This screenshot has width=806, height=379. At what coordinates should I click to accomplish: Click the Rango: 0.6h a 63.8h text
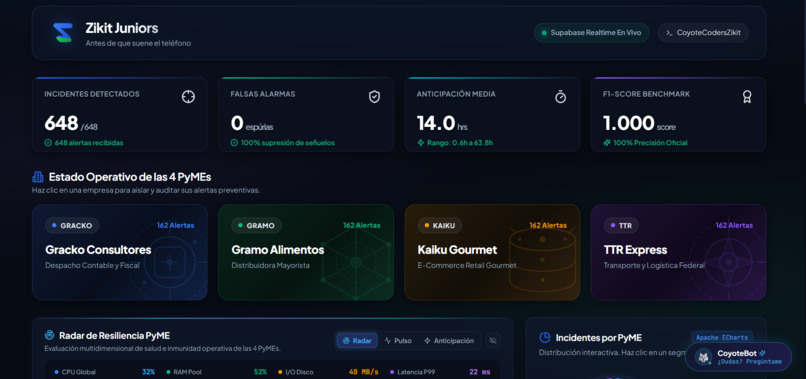(460, 143)
